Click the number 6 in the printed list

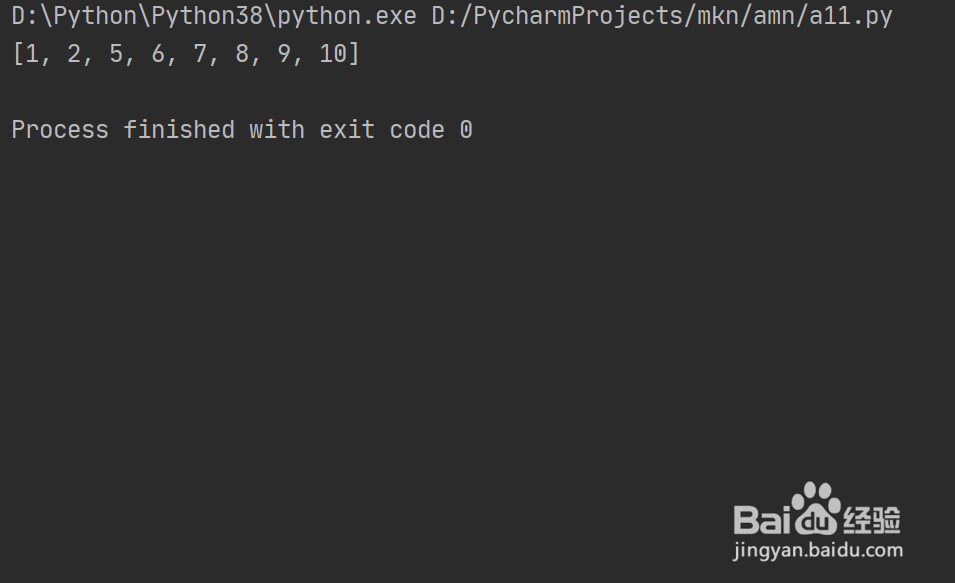click(158, 54)
